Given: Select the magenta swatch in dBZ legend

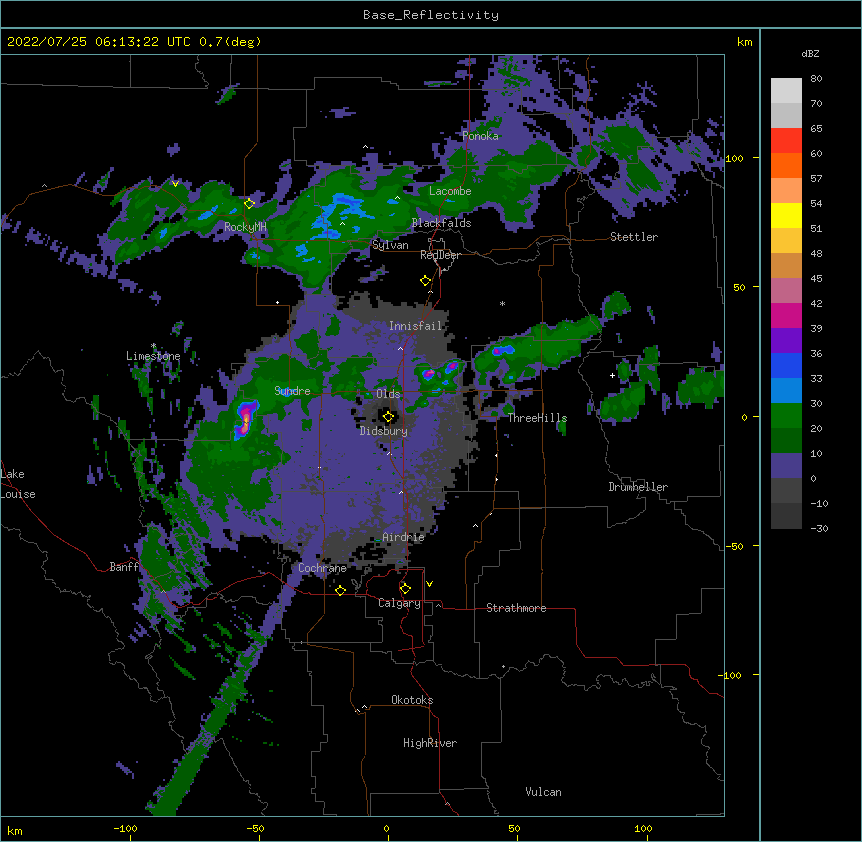Looking at the screenshot, I should [786, 315].
